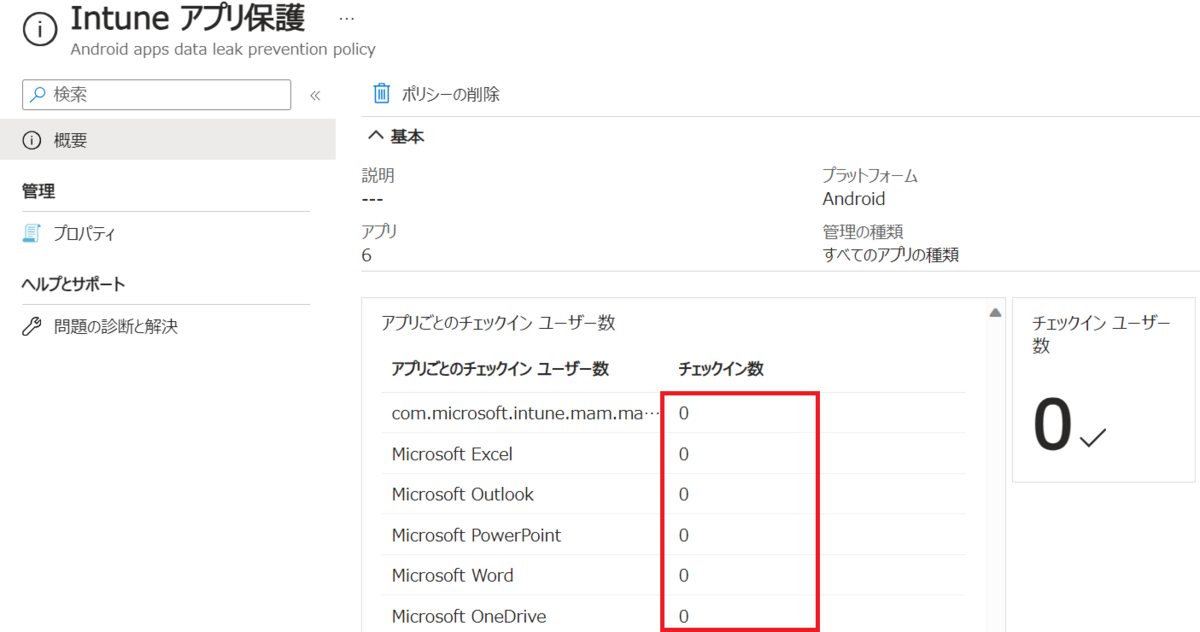The width and height of the screenshot is (1200, 632).
Task: Click the ヘルプとサポート section heading
Action: pos(74,284)
